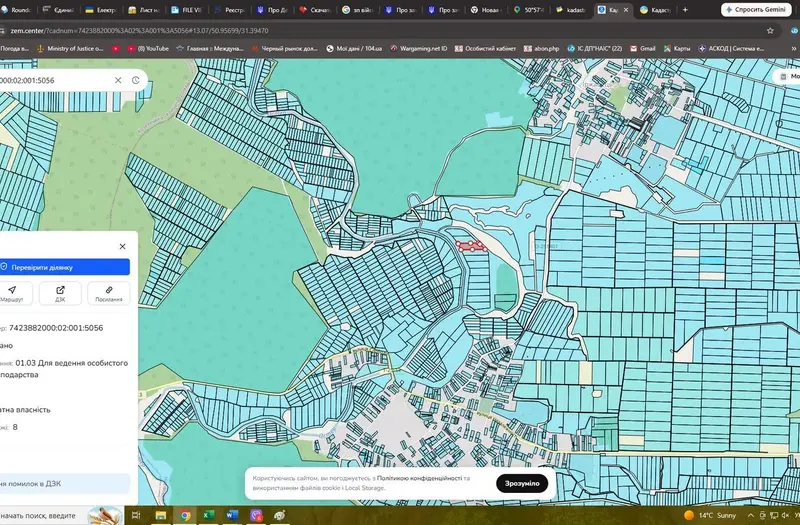The image size is (800, 525).
Task: Open a new browser tab
Action: [685, 10]
